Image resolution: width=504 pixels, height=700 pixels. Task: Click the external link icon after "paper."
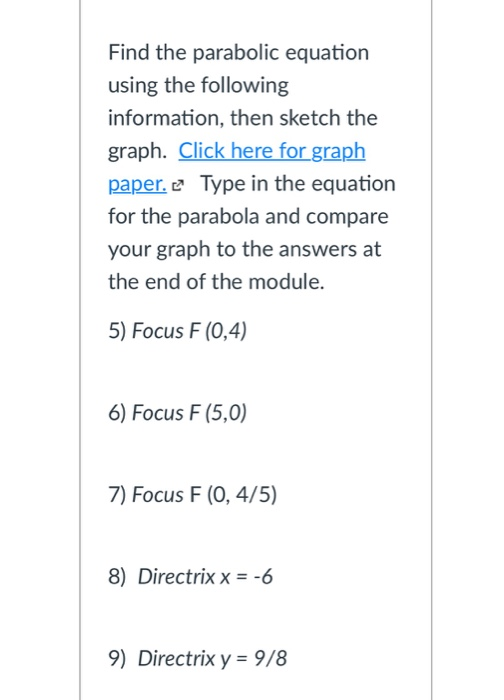(178, 185)
